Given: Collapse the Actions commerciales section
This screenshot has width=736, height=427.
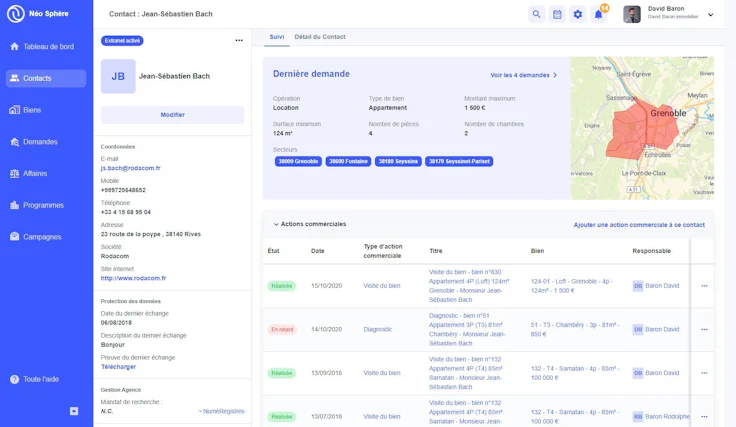Looking at the screenshot, I should (x=276, y=224).
